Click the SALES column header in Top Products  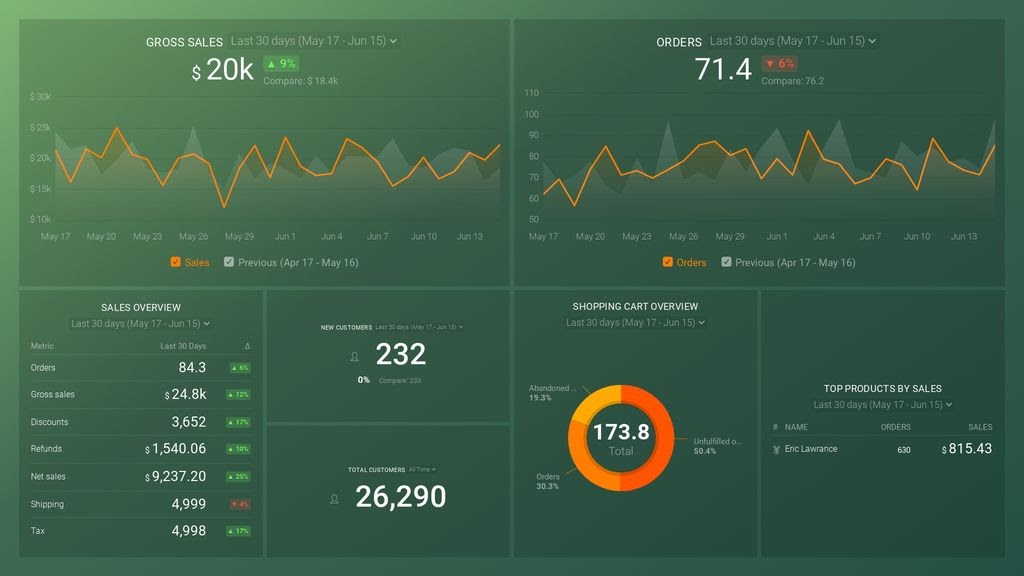click(979, 427)
